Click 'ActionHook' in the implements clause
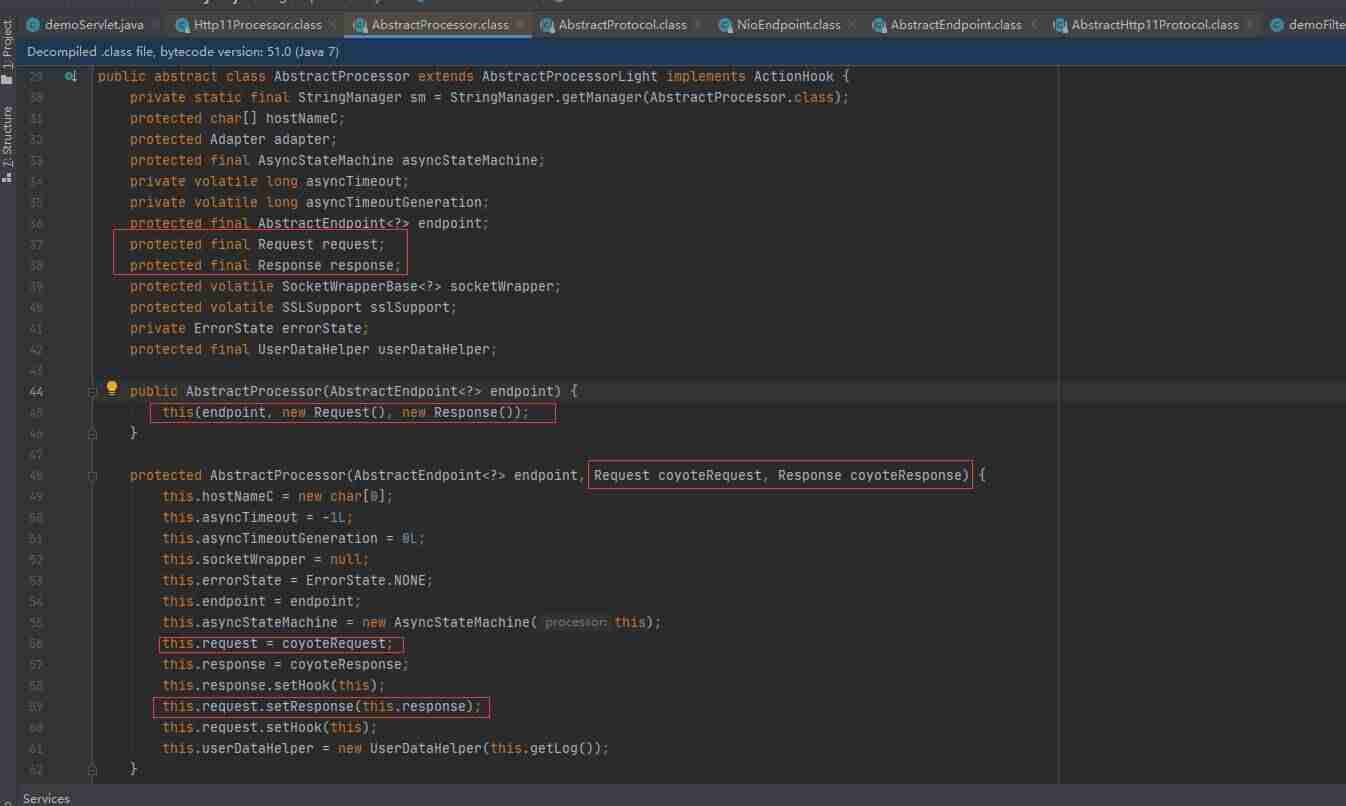 click(794, 76)
